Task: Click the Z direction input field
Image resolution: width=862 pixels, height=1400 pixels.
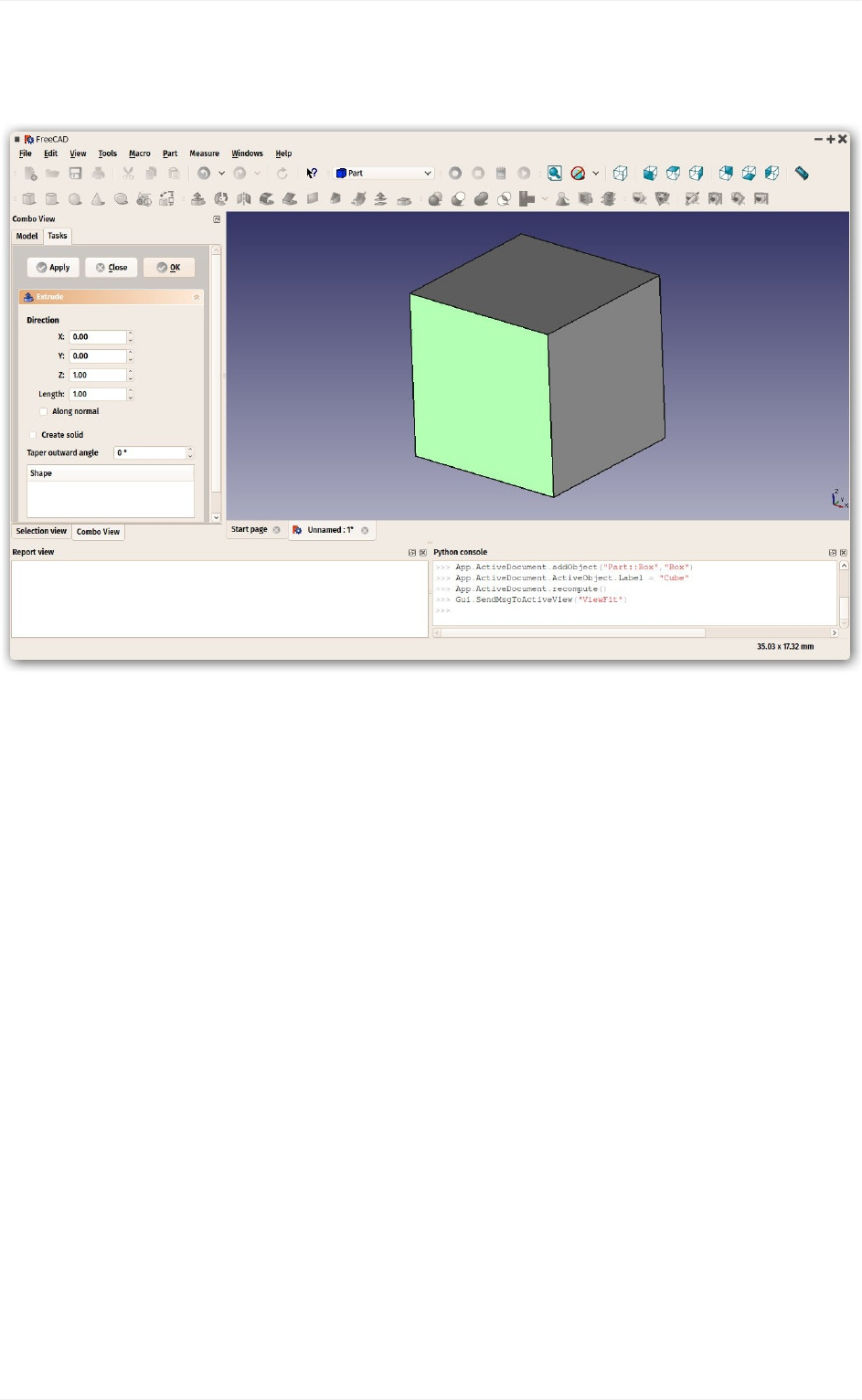Action: pyautogui.click(x=98, y=375)
